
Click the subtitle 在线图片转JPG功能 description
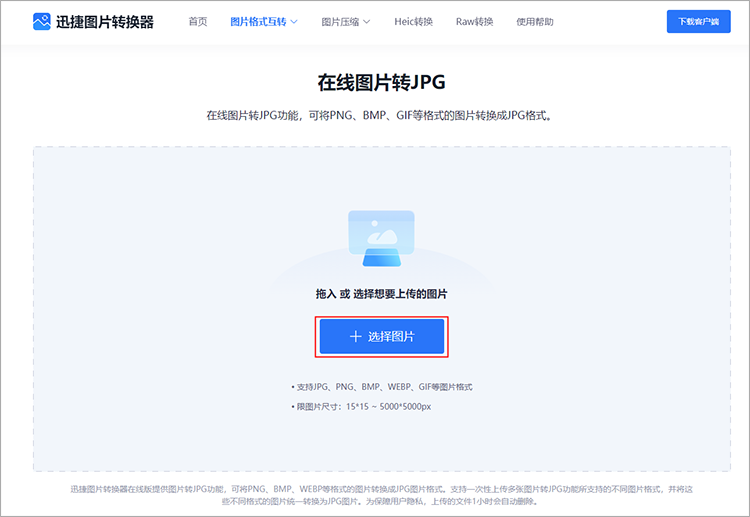tap(379, 115)
